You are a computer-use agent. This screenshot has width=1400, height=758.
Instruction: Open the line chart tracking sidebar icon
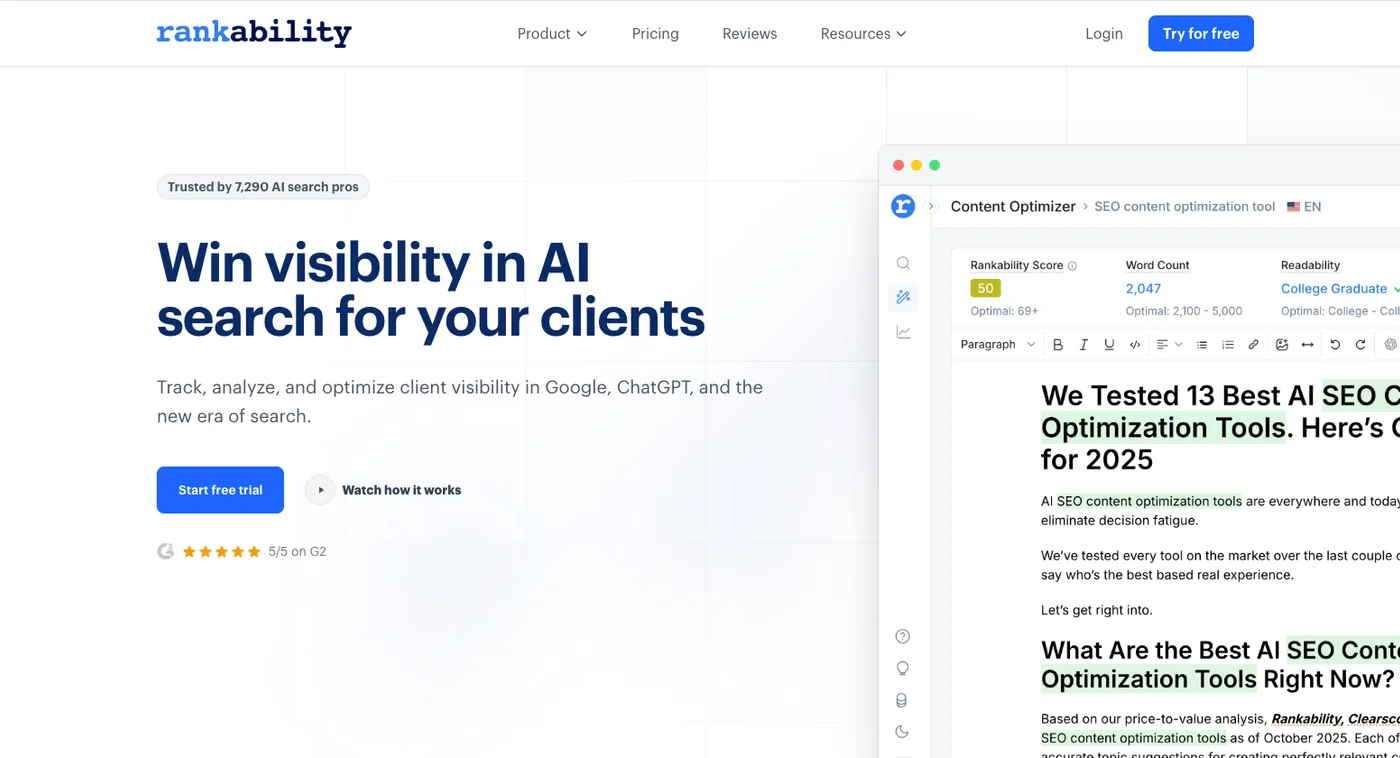[x=903, y=332]
